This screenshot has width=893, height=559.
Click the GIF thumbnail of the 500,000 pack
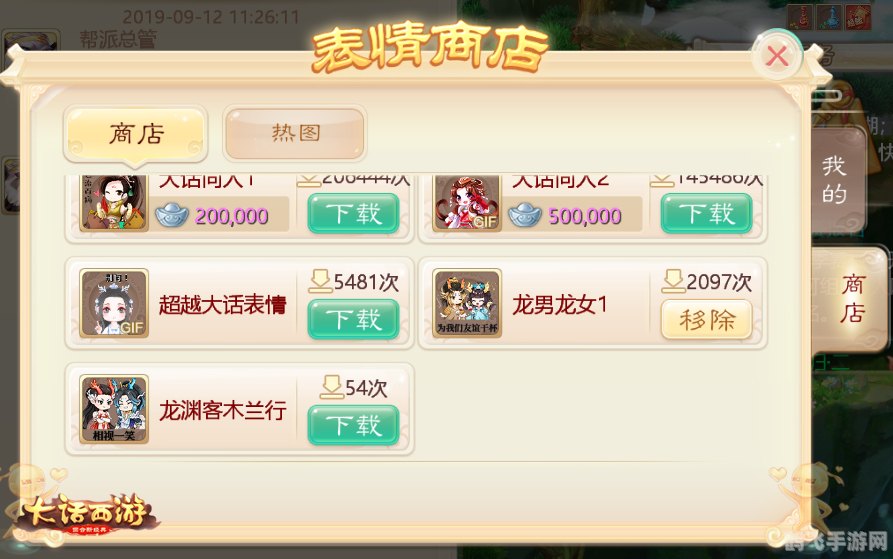[x=467, y=203]
